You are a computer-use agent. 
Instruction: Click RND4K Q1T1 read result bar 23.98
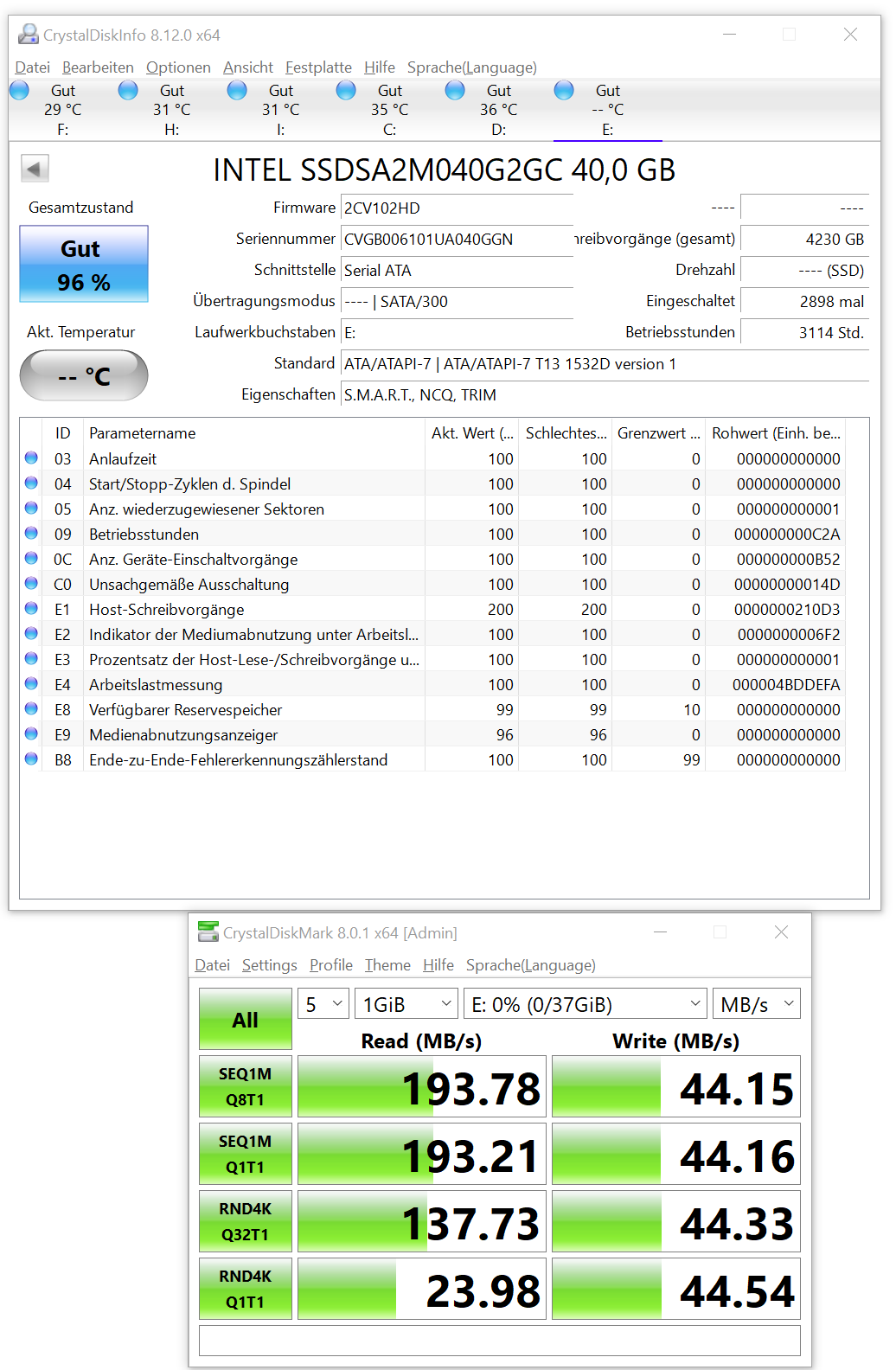coord(422,1289)
